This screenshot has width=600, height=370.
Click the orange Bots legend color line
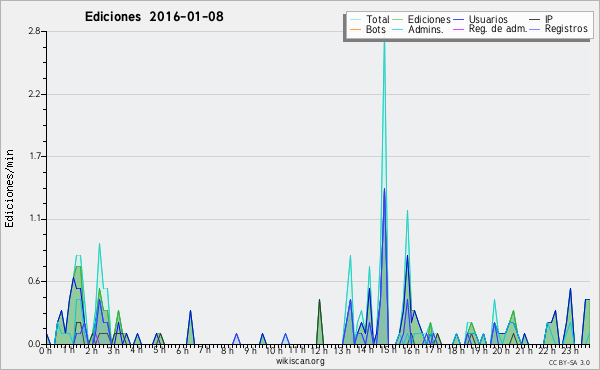pos(355,29)
